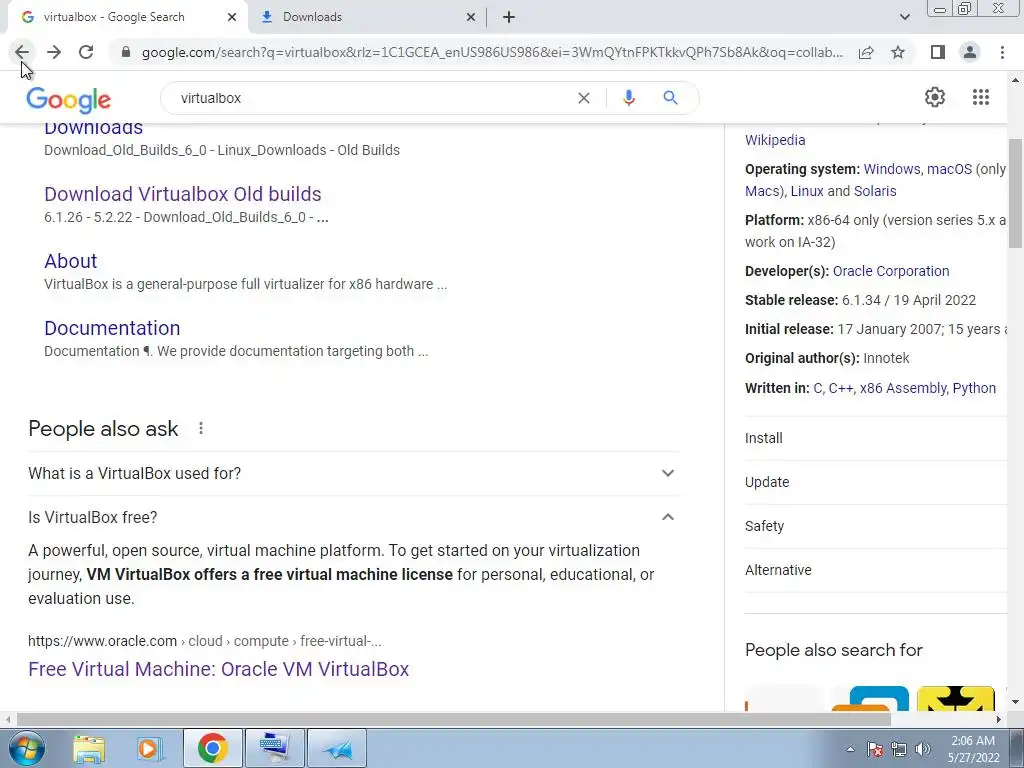This screenshot has width=1024, height=768.
Task: Click the vertical page scrollbar thumb
Action: pyautogui.click(x=1015, y=193)
